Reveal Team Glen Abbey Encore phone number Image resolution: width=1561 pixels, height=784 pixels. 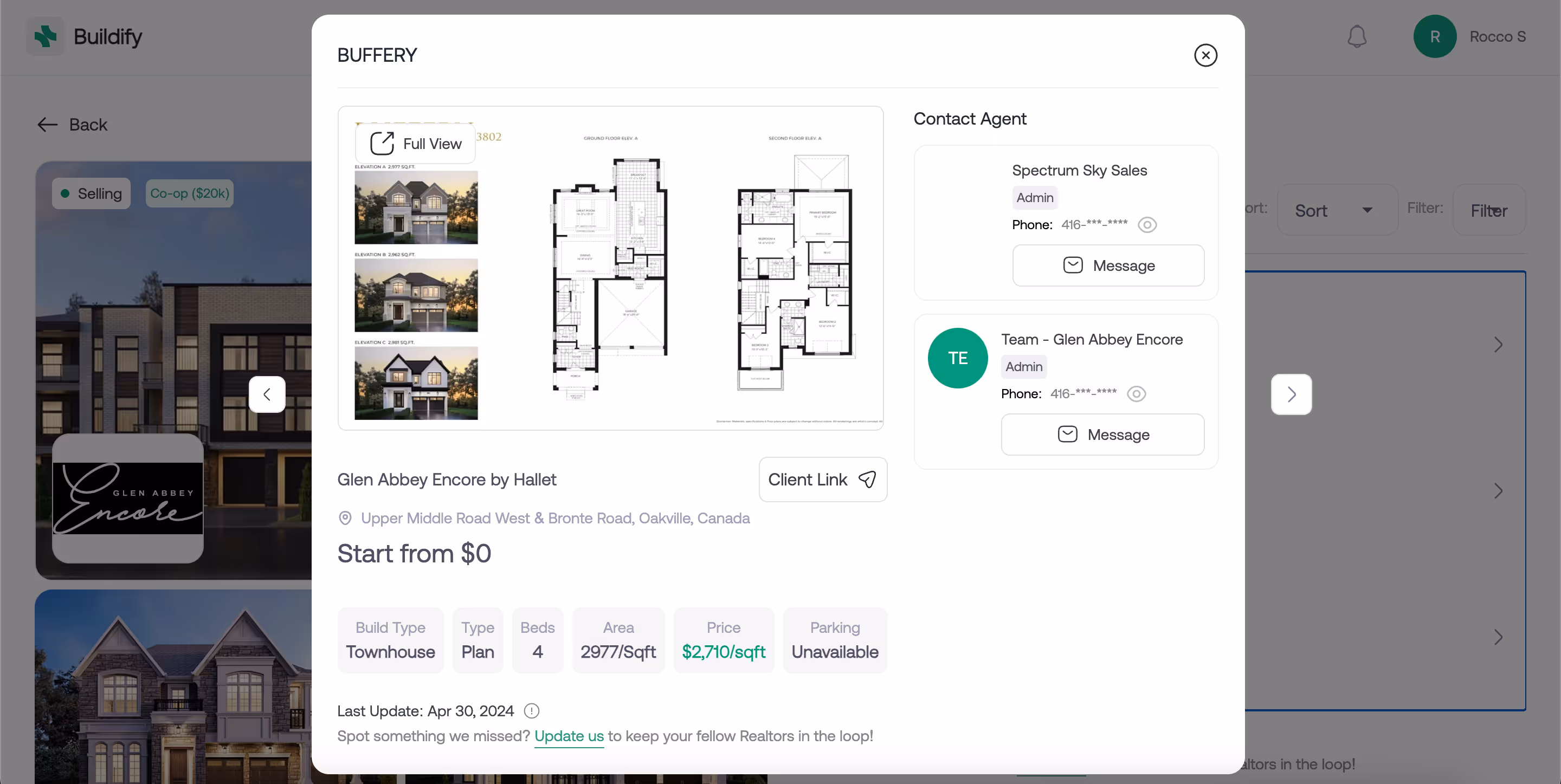(x=1136, y=394)
